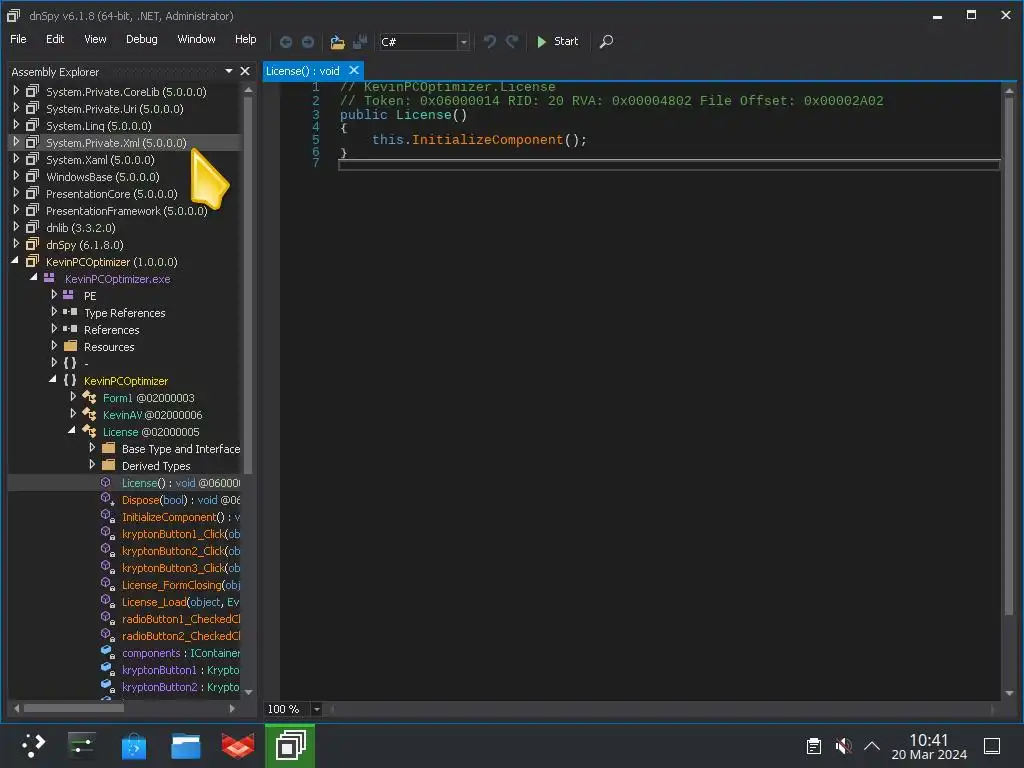Click the Assembly Explorer horizontal scrollbar

pos(73,708)
